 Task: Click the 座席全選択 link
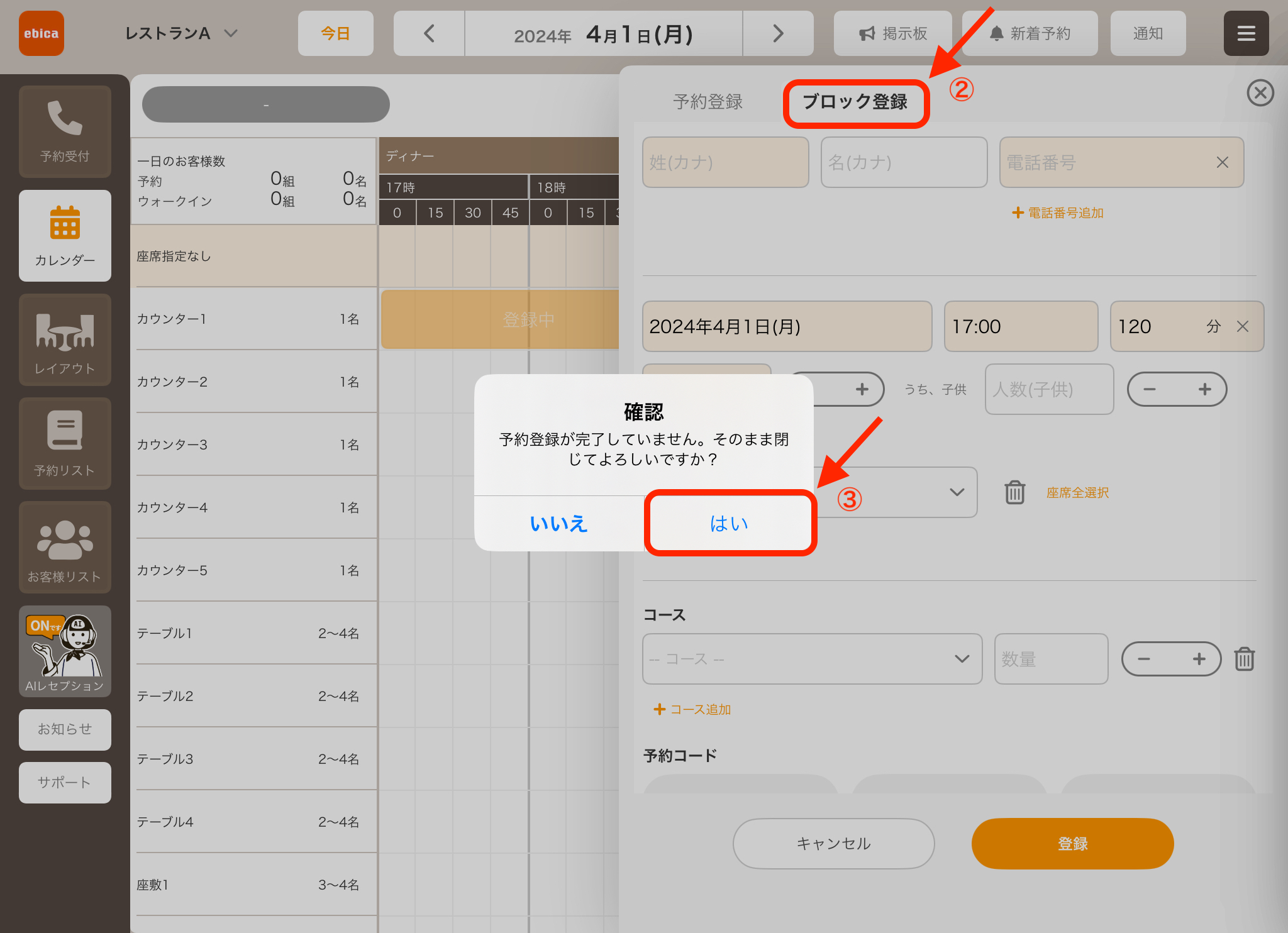pos(1077,492)
